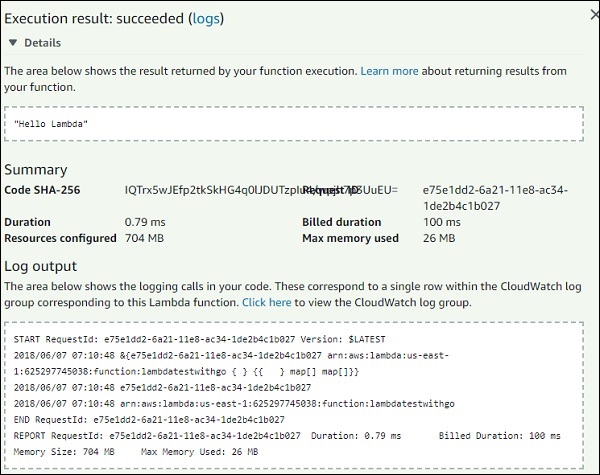Click the 26 MB Max memory used value

(439, 238)
